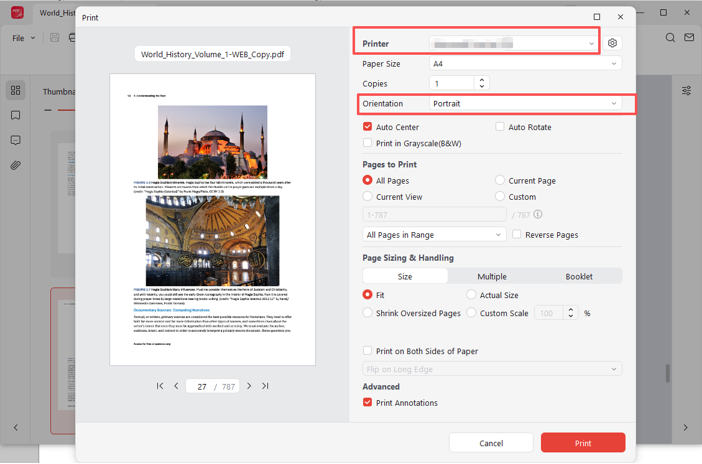702x464 pixels.
Task: Open printer settings gear icon
Action: click(x=612, y=44)
